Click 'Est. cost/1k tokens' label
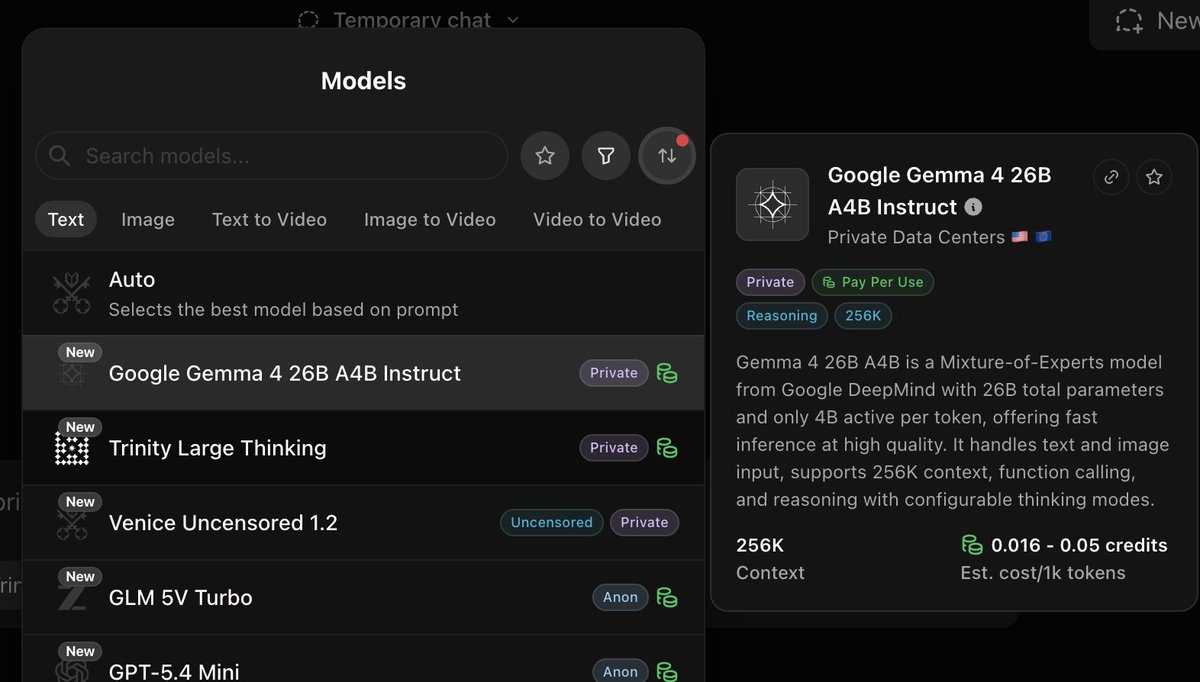 click(1042, 573)
